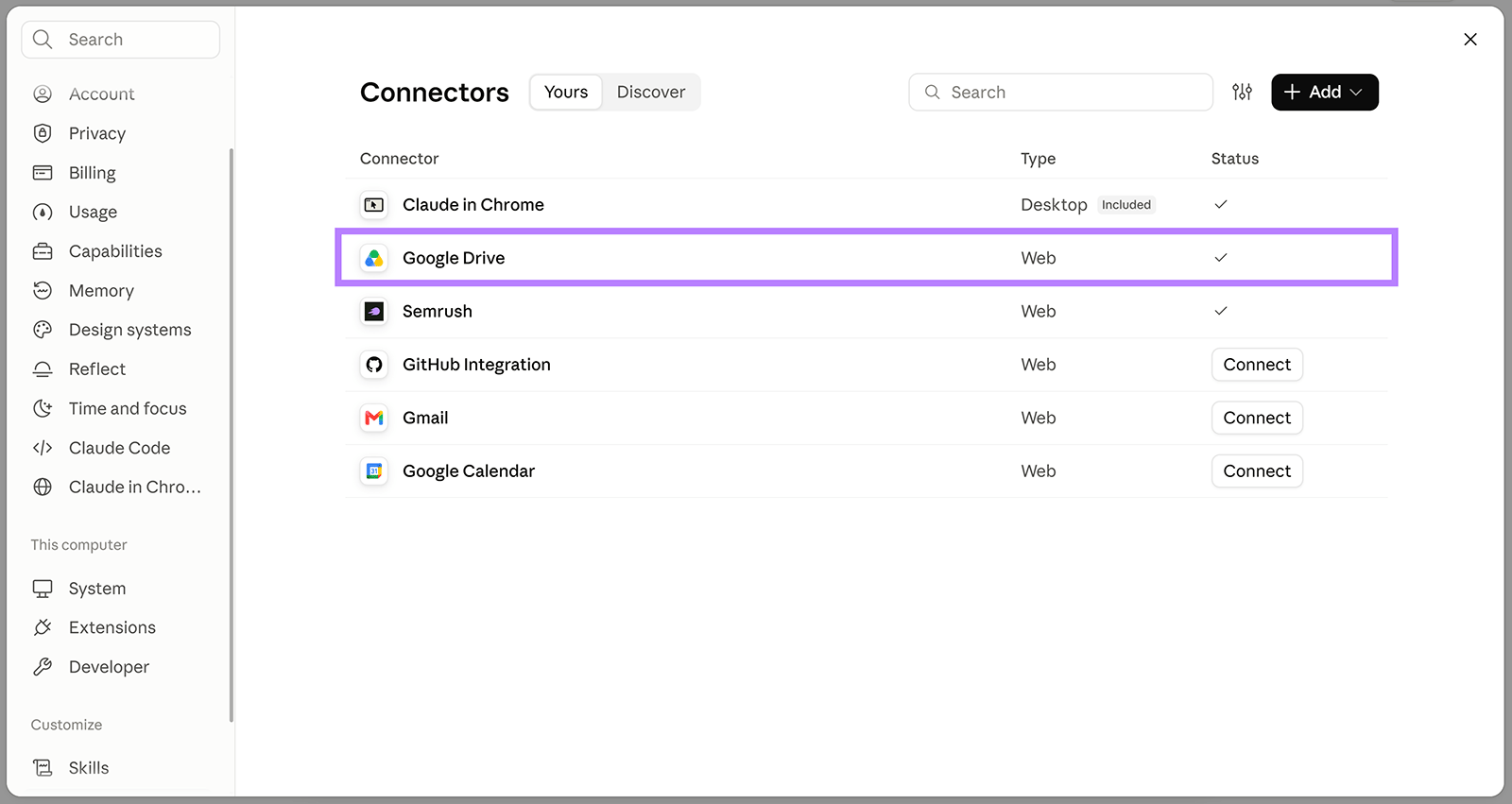Select the Google Drive connector name

click(454, 258)
